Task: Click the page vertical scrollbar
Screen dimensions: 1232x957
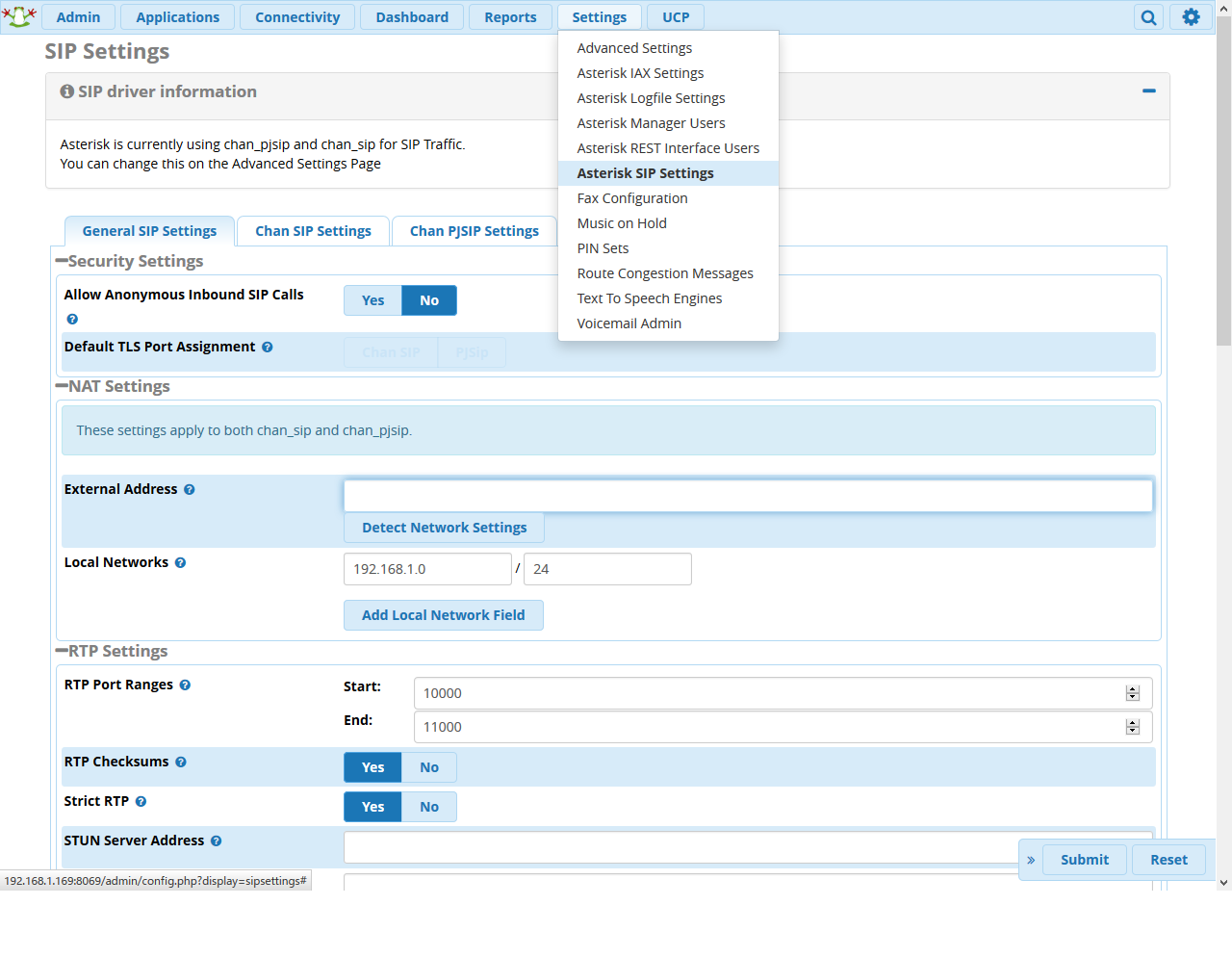Action: (1223, 182)
